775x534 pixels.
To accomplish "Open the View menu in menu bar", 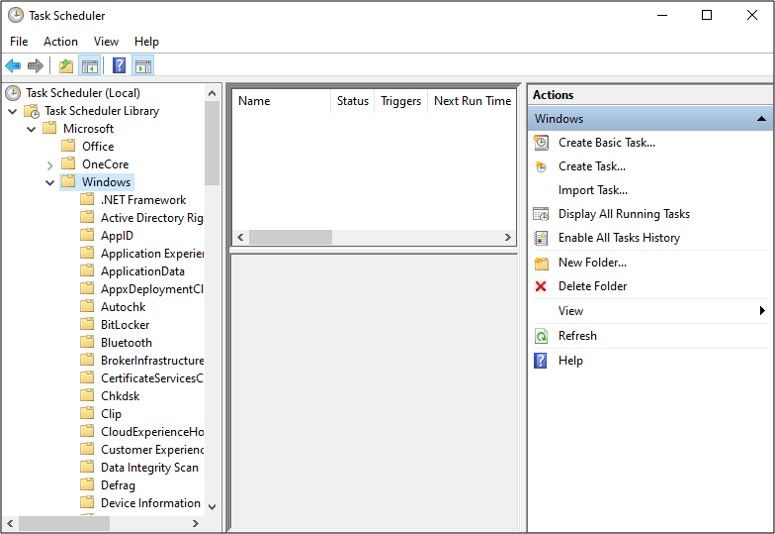I will tap(106, 42).
